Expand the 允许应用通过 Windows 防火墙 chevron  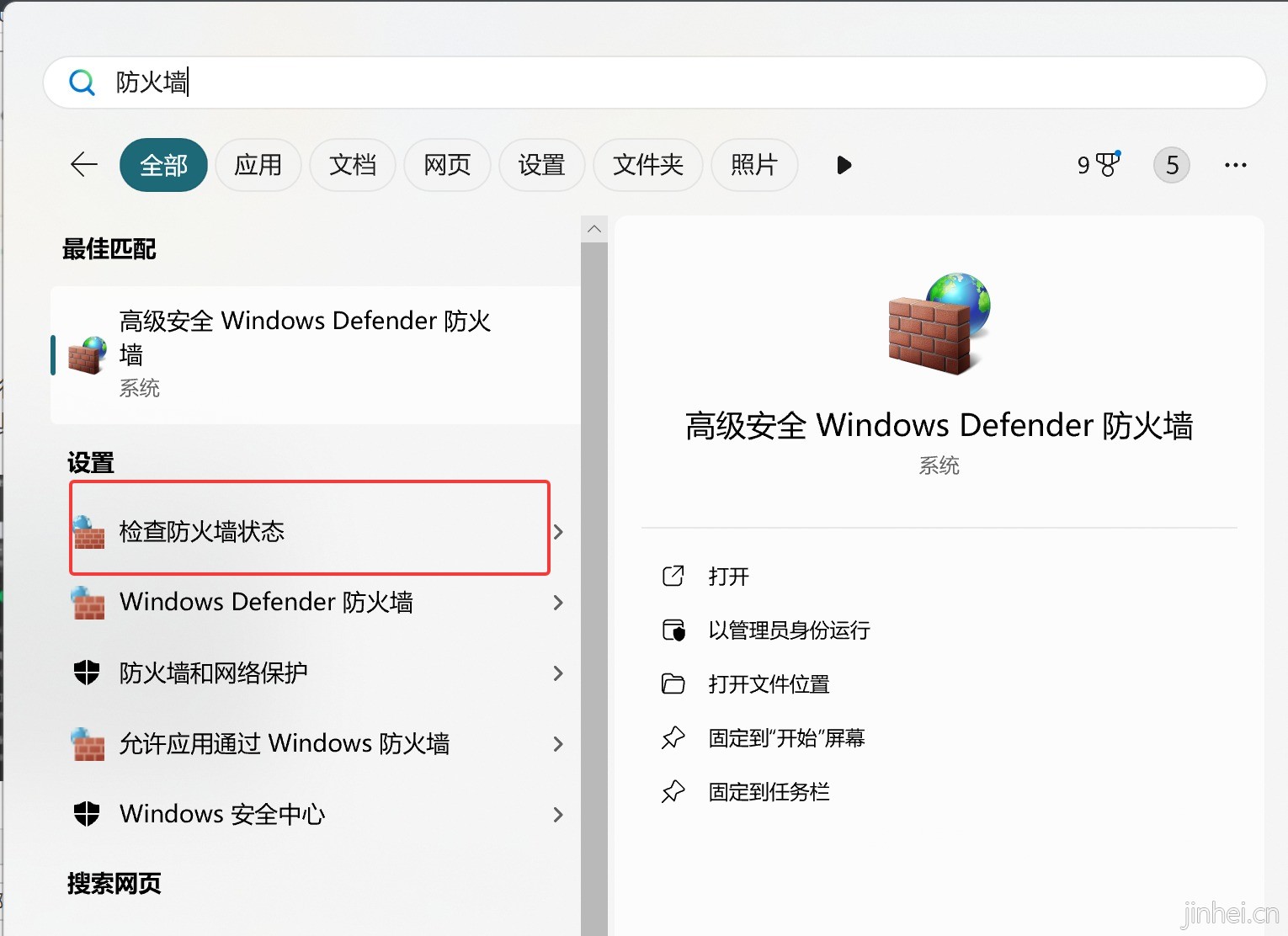pyautogui.click(x=558, y=744)
